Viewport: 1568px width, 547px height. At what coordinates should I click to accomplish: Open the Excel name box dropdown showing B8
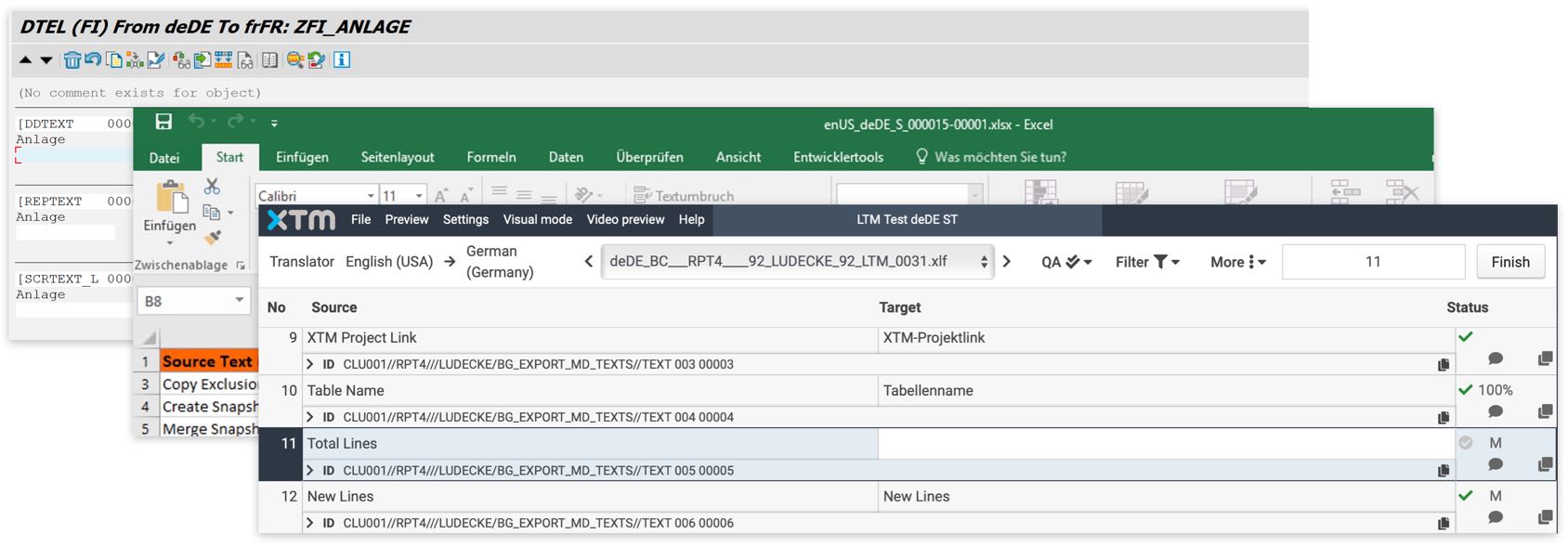pos(239,301)
